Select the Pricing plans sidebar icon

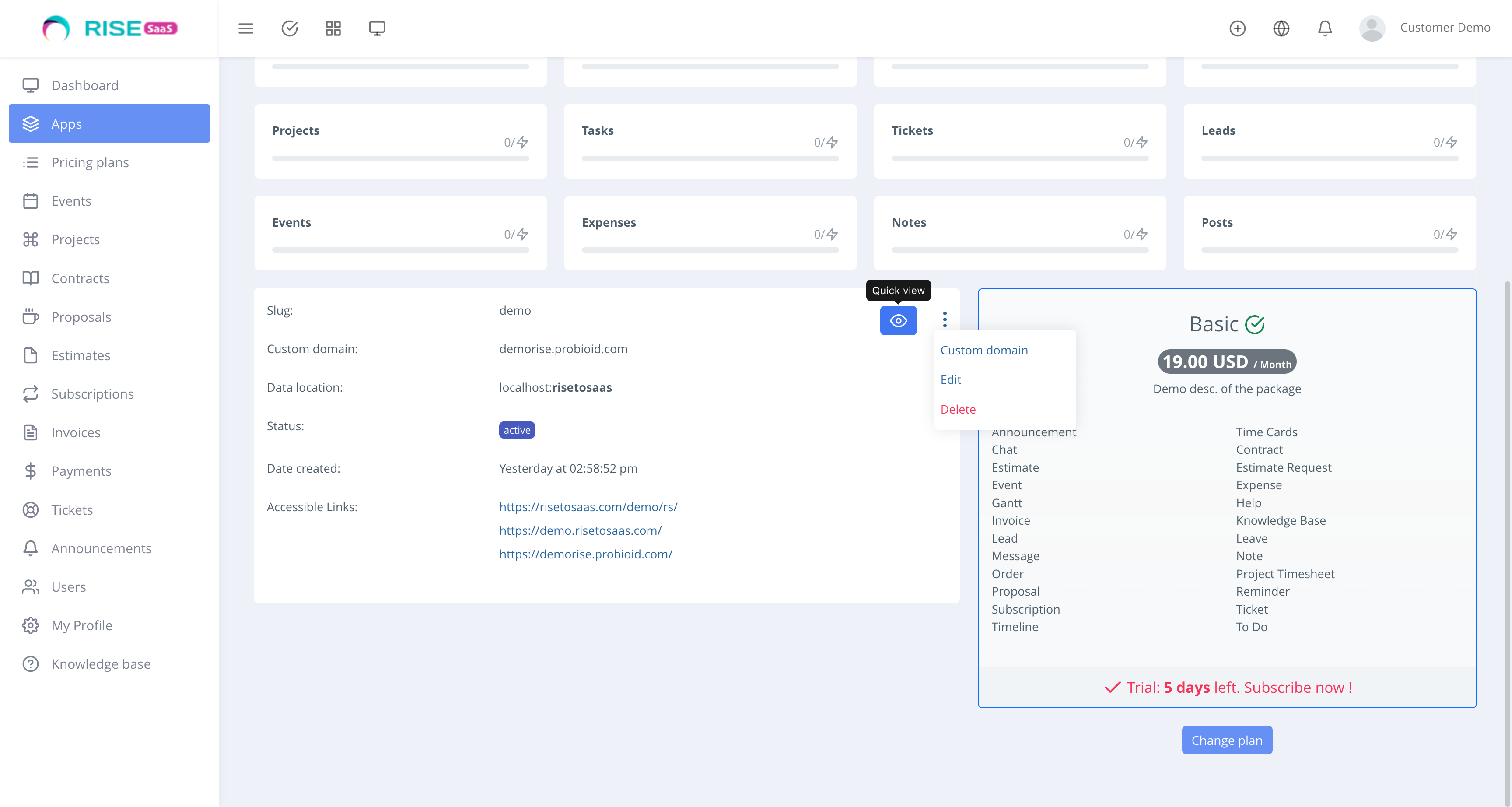point(31,163)
